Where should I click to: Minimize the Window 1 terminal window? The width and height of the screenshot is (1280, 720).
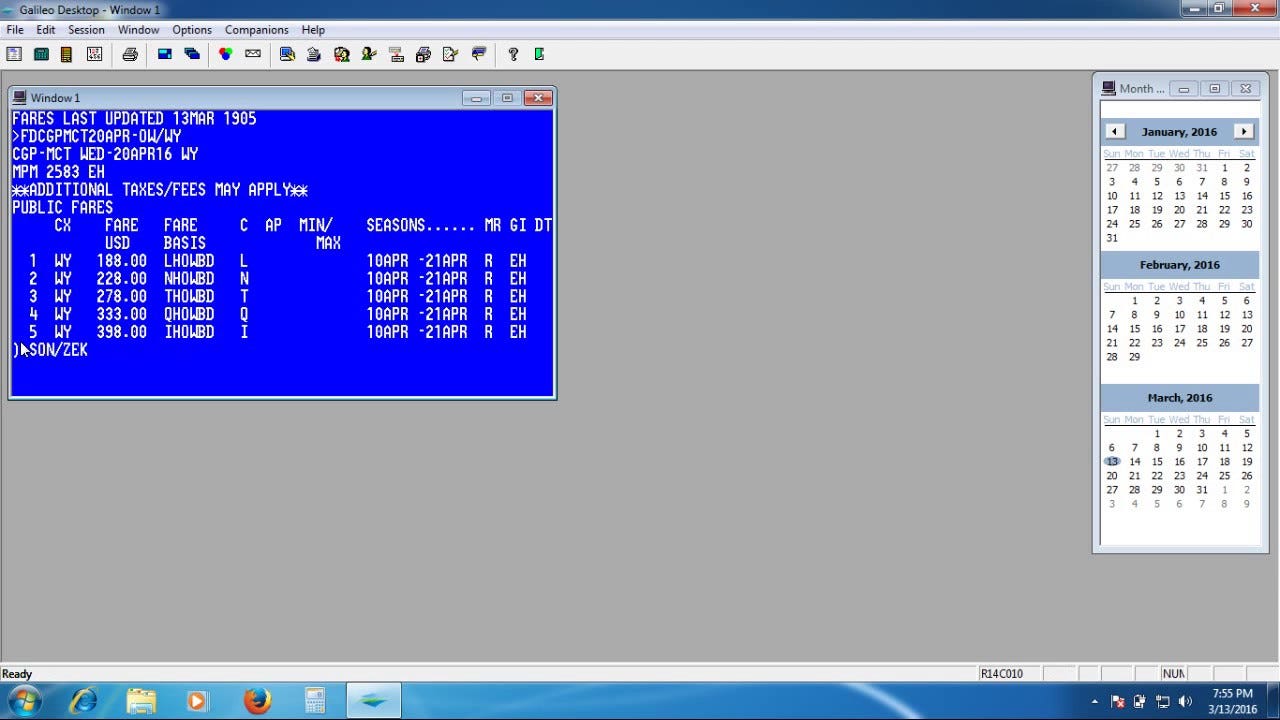click(476, 98)
